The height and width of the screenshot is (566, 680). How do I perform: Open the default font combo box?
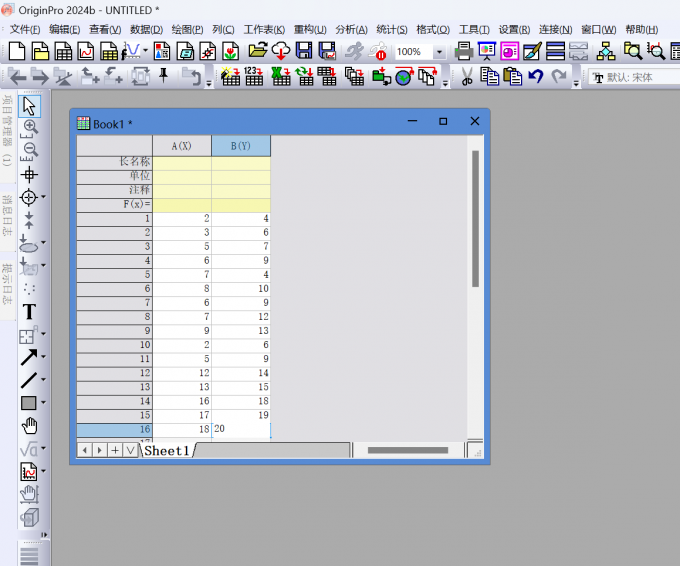(x=635, y=78)
